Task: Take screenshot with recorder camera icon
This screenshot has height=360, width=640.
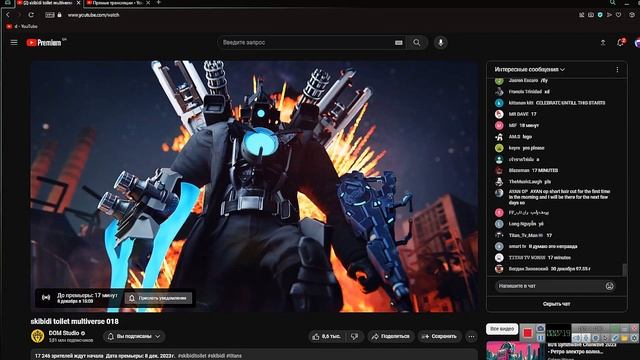Action: 540,328
